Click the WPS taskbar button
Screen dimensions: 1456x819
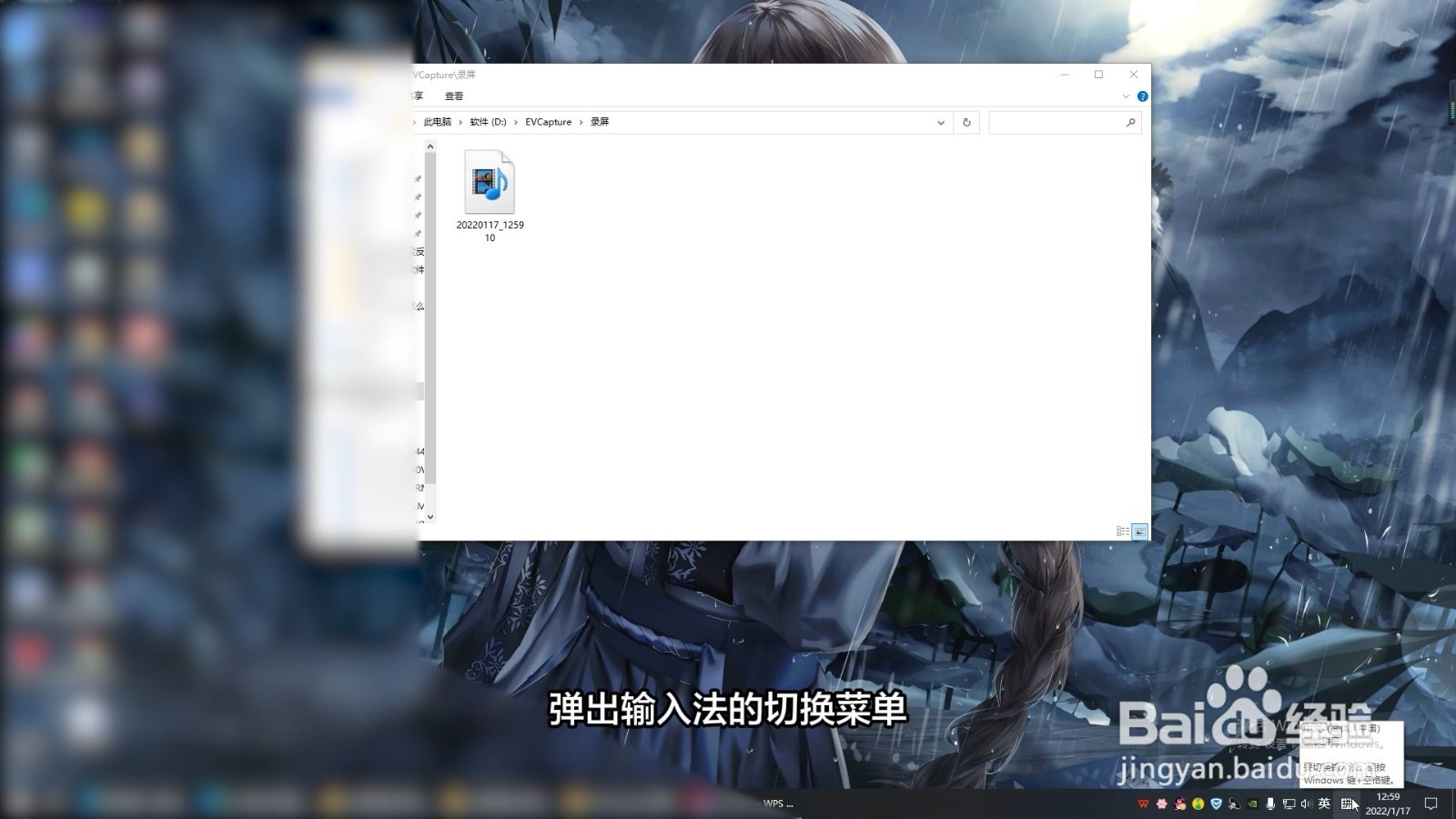click(778, 804)
